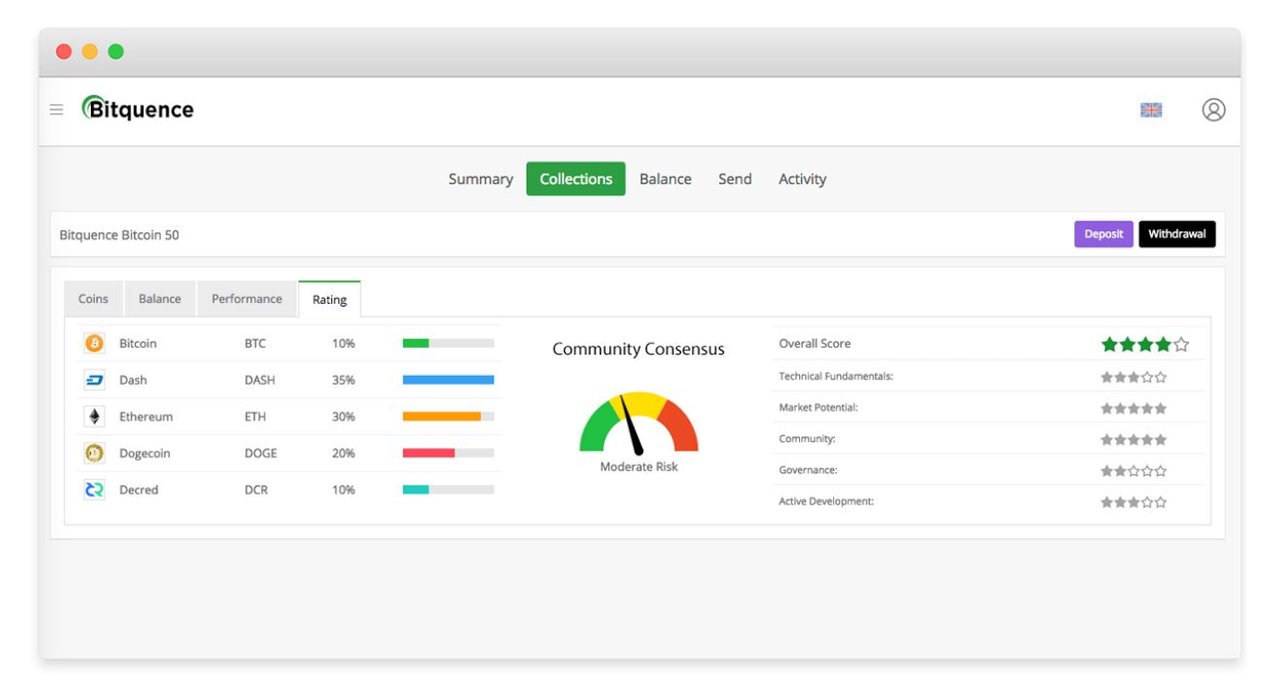Image resolution: width=1280 pixels, height=699 pixels.
Task: Click the Community: rating label
Action: (807, 439)
